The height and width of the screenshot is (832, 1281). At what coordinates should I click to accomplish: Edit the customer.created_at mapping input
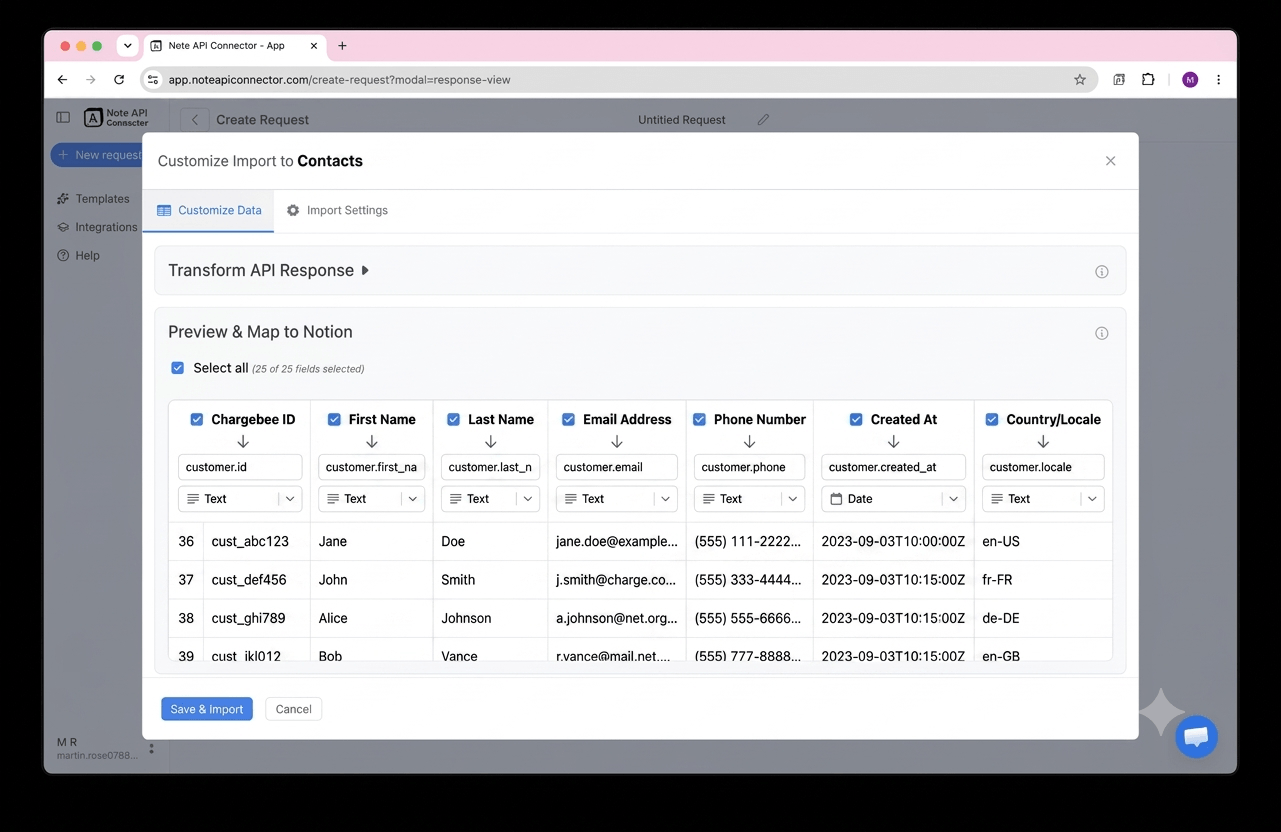pyautogui.click(x=893, y=467)
